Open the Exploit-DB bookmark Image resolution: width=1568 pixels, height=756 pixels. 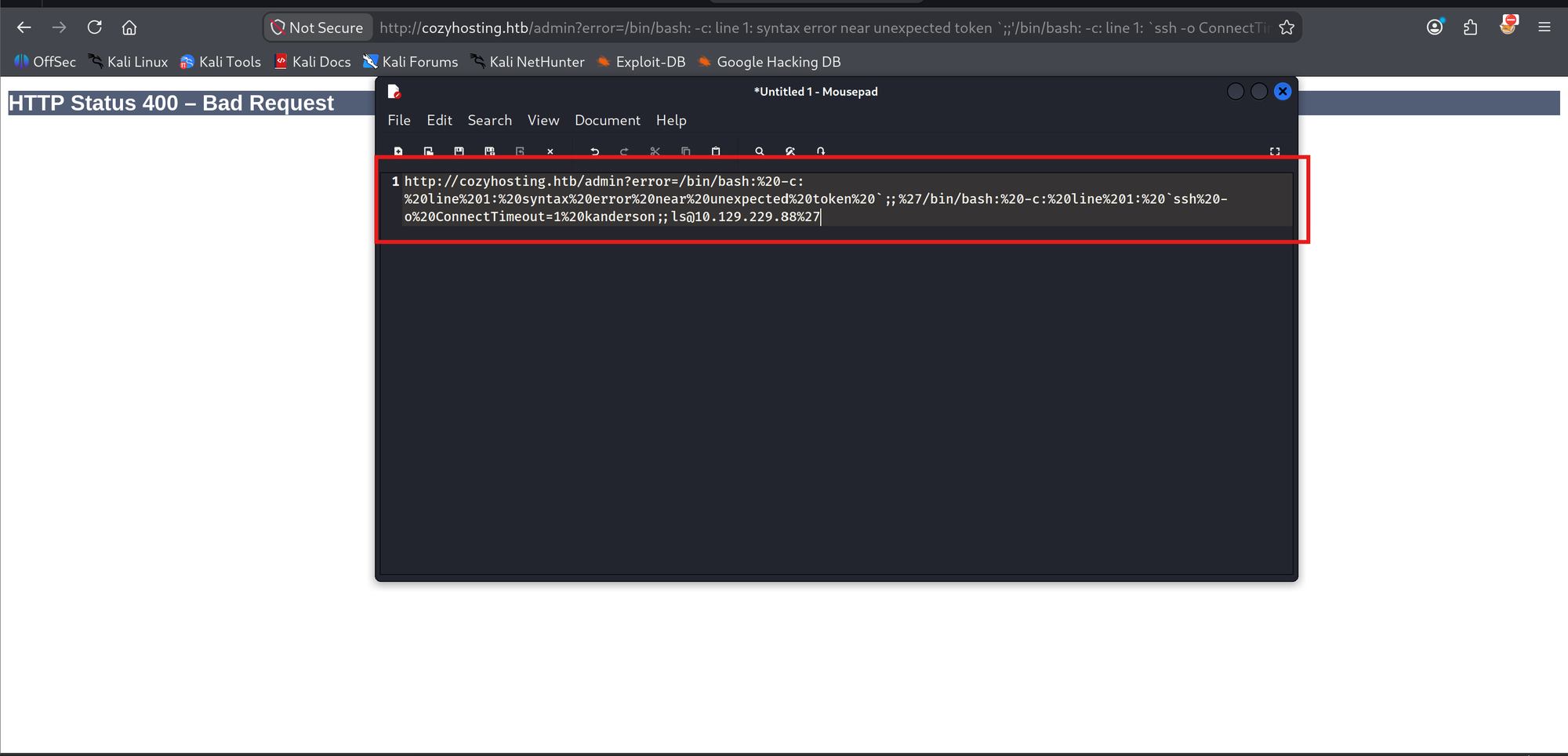pyautogui.click(x=641, y=62)
